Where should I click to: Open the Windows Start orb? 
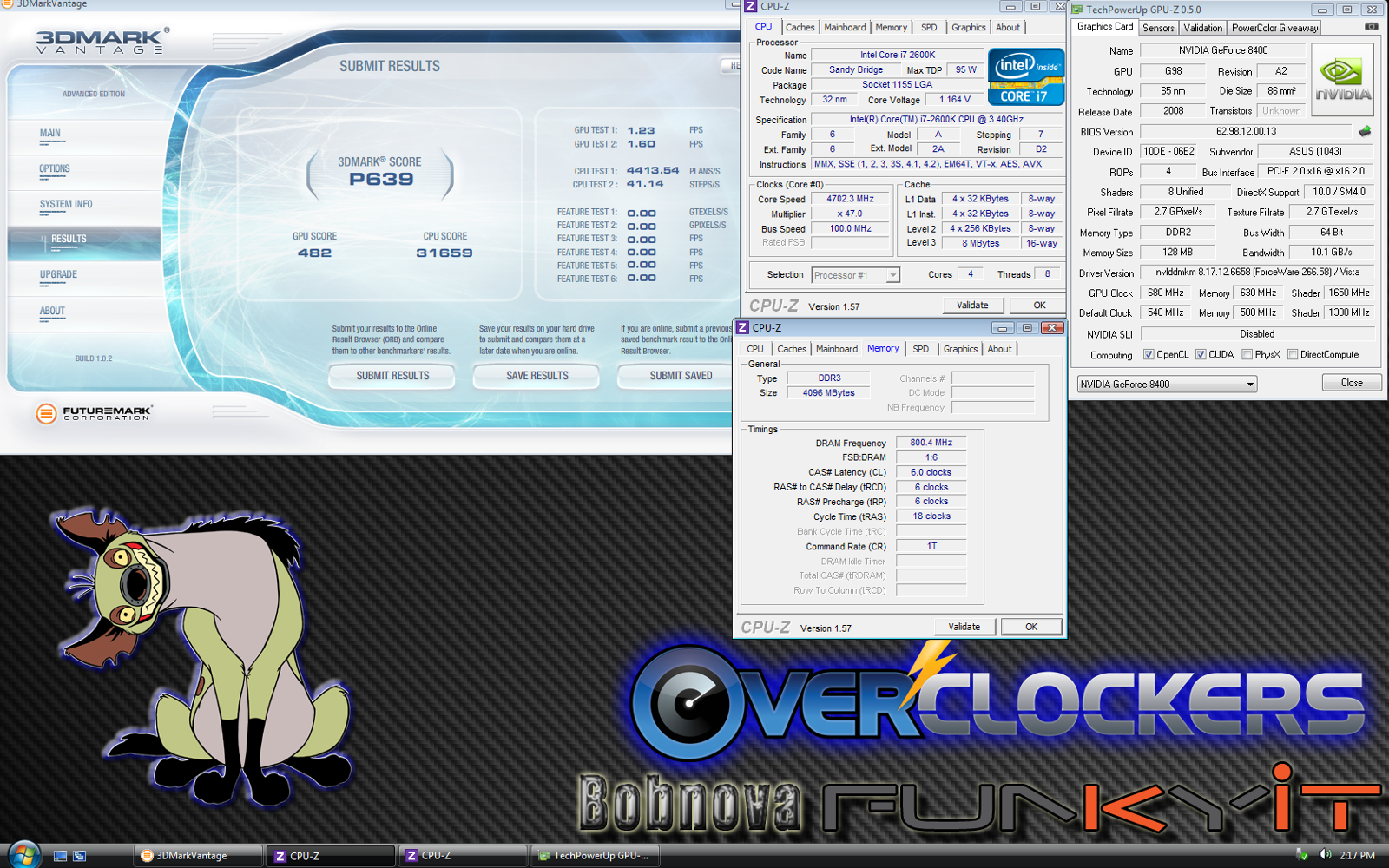(23, 854)
